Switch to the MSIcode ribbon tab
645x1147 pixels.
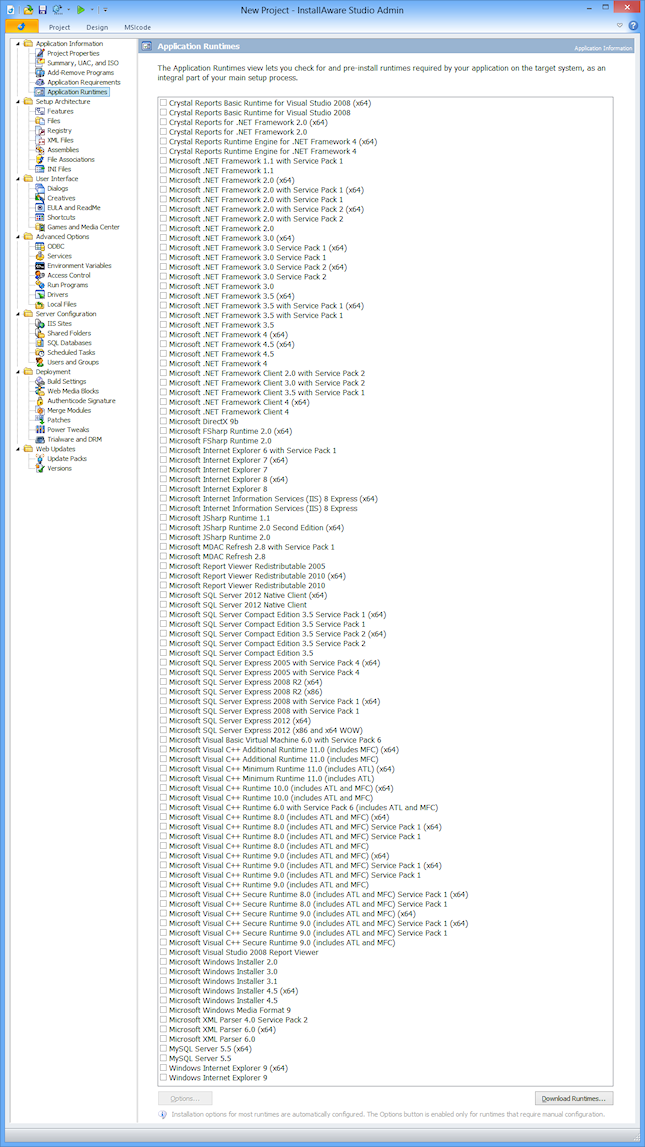point(138,27)
